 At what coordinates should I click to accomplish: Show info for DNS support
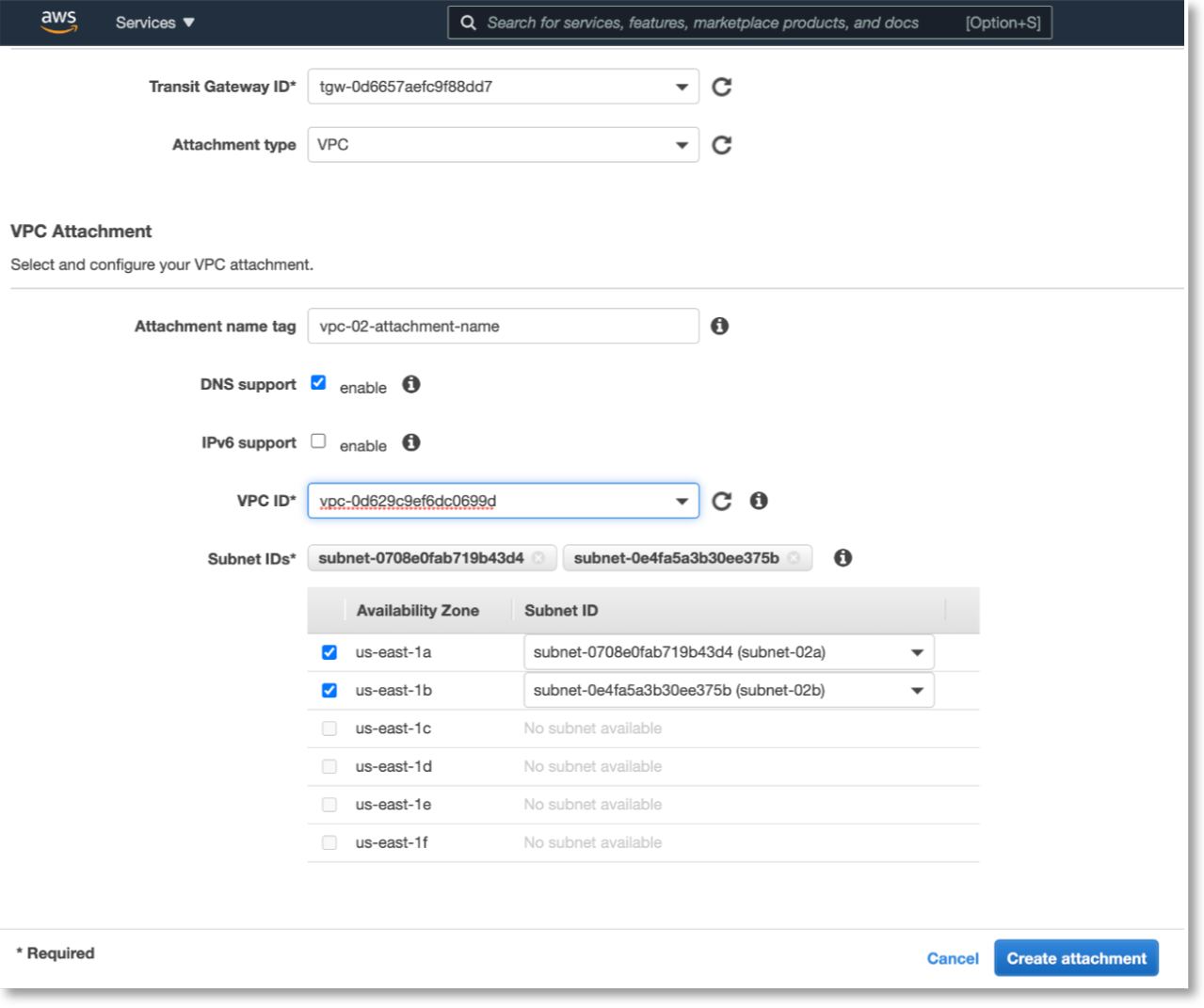[x=411, y=384]
